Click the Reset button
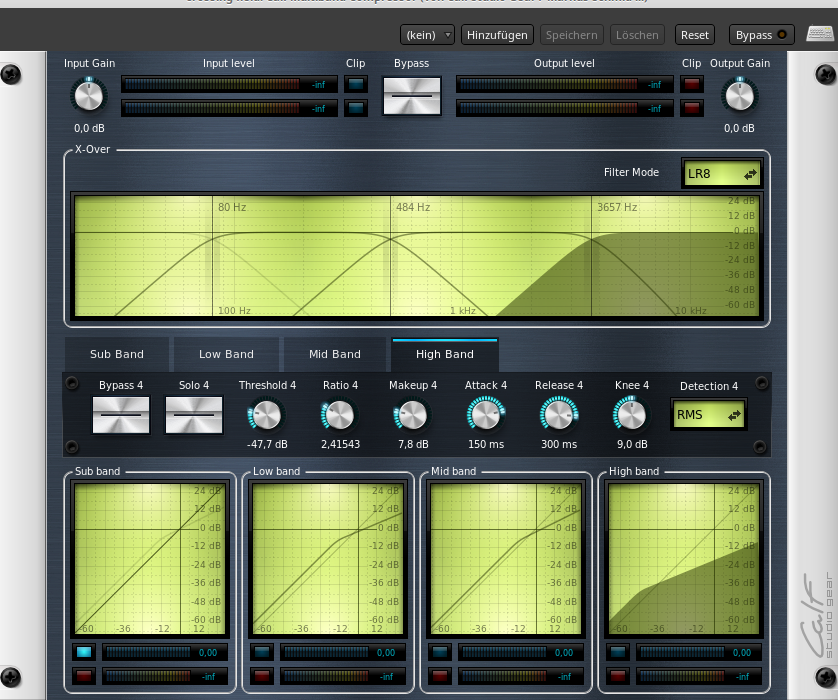Screen dimensions: 838x700 694,35
